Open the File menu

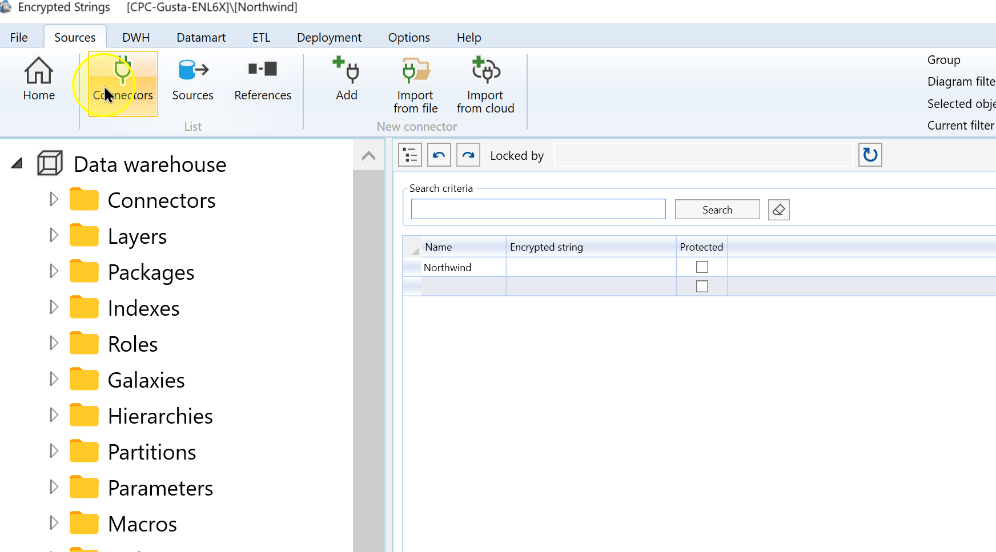pyautogui.click(x=19, y=37)
